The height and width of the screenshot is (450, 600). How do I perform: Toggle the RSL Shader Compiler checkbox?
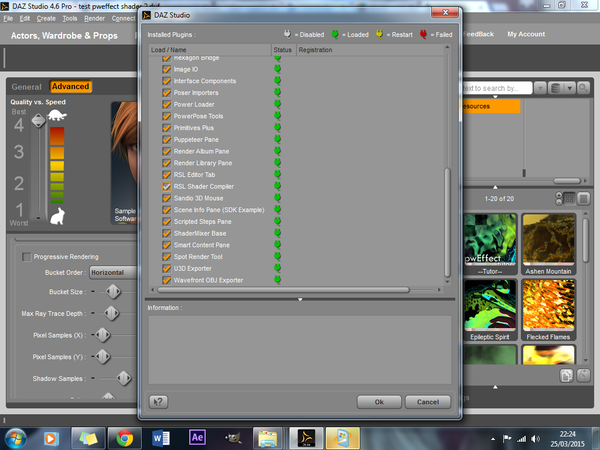166,186
